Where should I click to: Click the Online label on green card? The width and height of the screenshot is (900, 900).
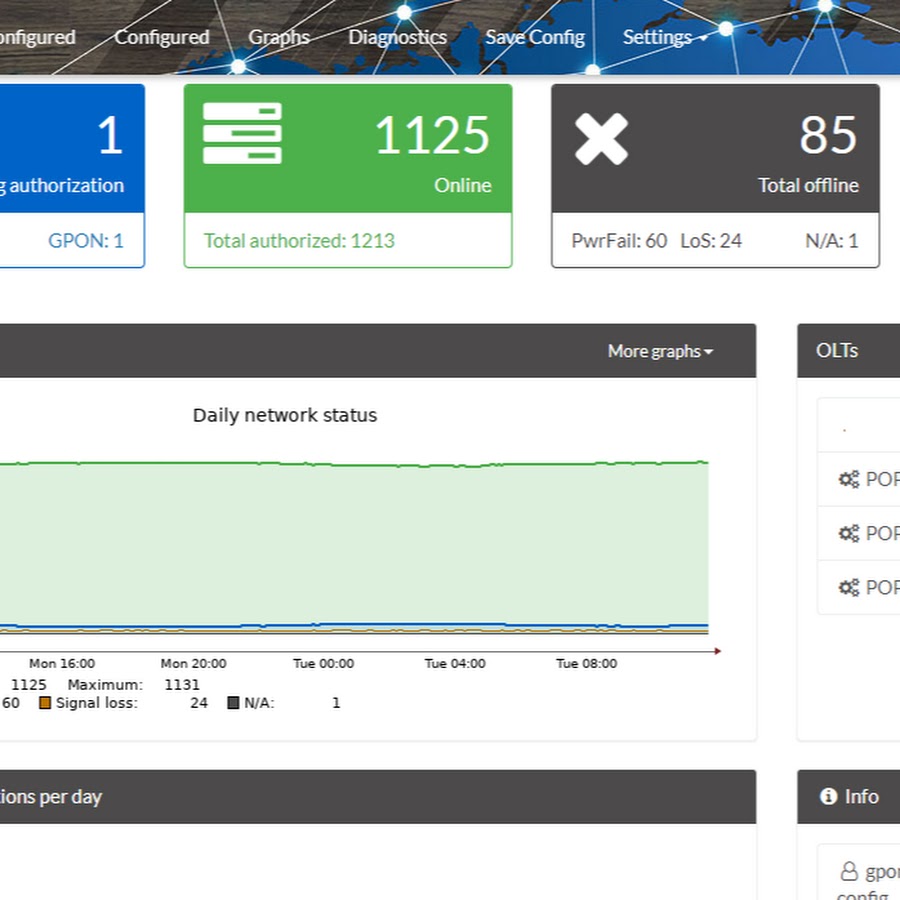[463, 185]
